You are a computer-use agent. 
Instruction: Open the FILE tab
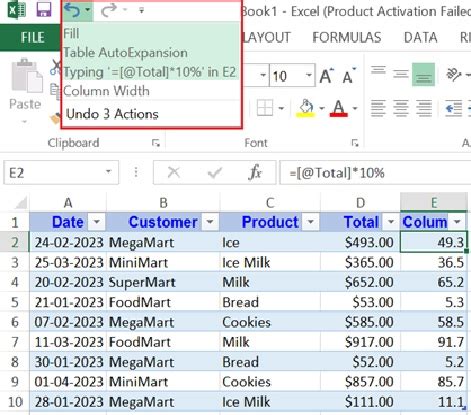coord(32,37)
